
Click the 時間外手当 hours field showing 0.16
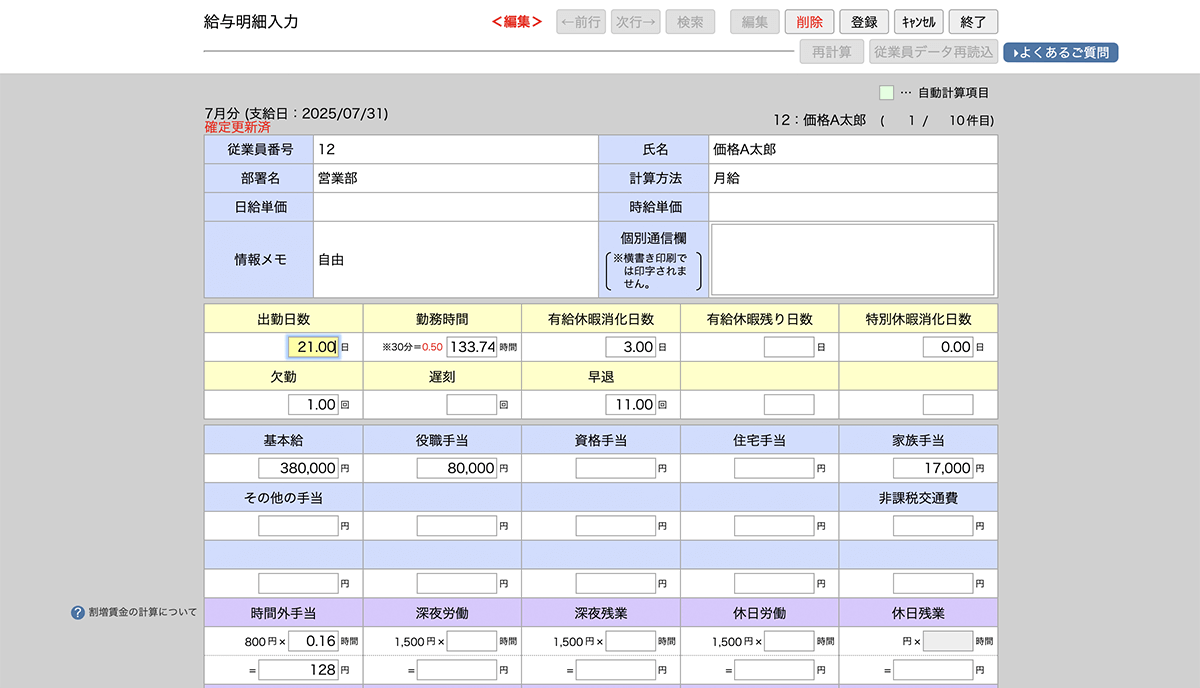click(313, 641)
